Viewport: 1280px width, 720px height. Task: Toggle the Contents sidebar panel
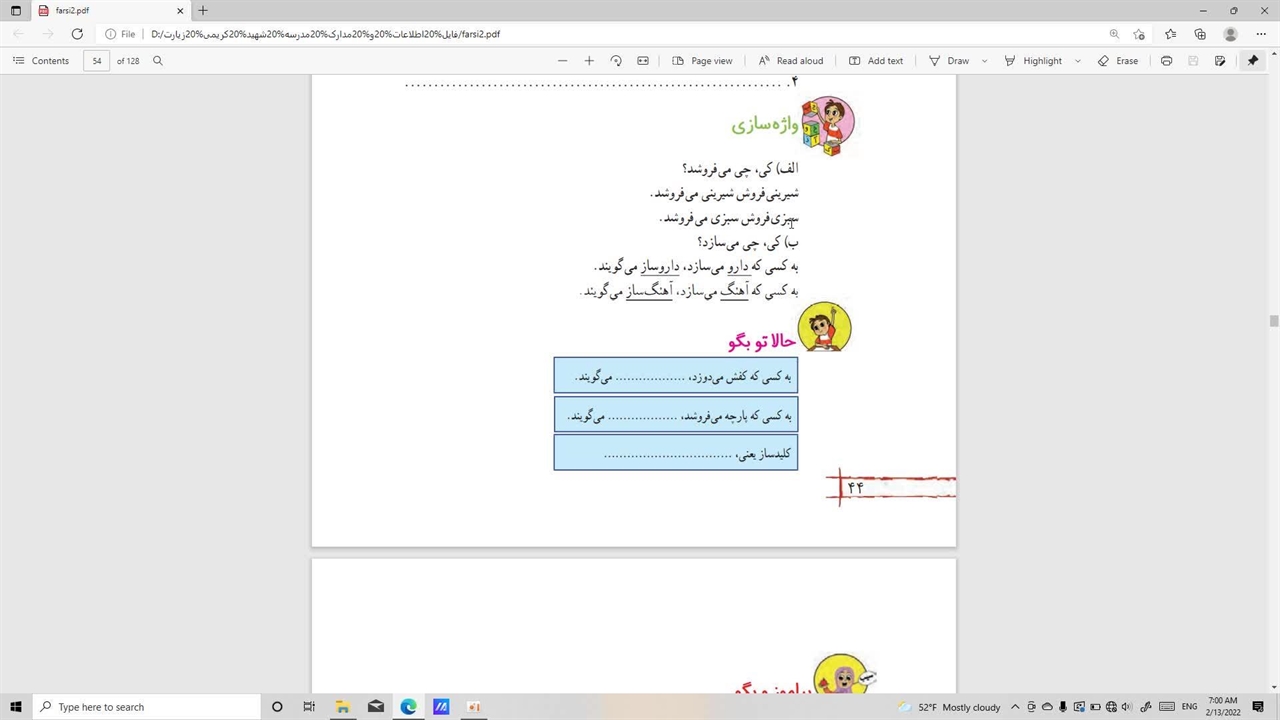[41, 61]
